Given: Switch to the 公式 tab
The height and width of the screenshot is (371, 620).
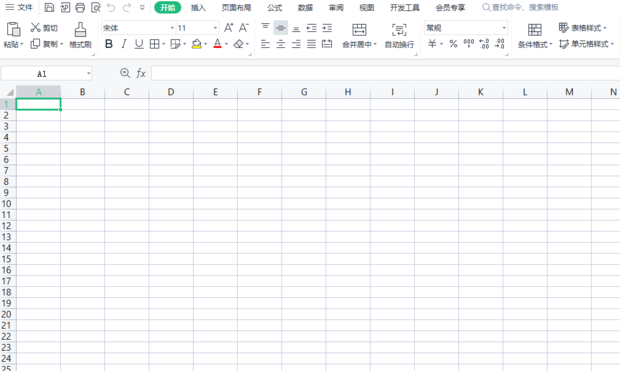Looking at the screenshot, I should (x=274, y=8).
